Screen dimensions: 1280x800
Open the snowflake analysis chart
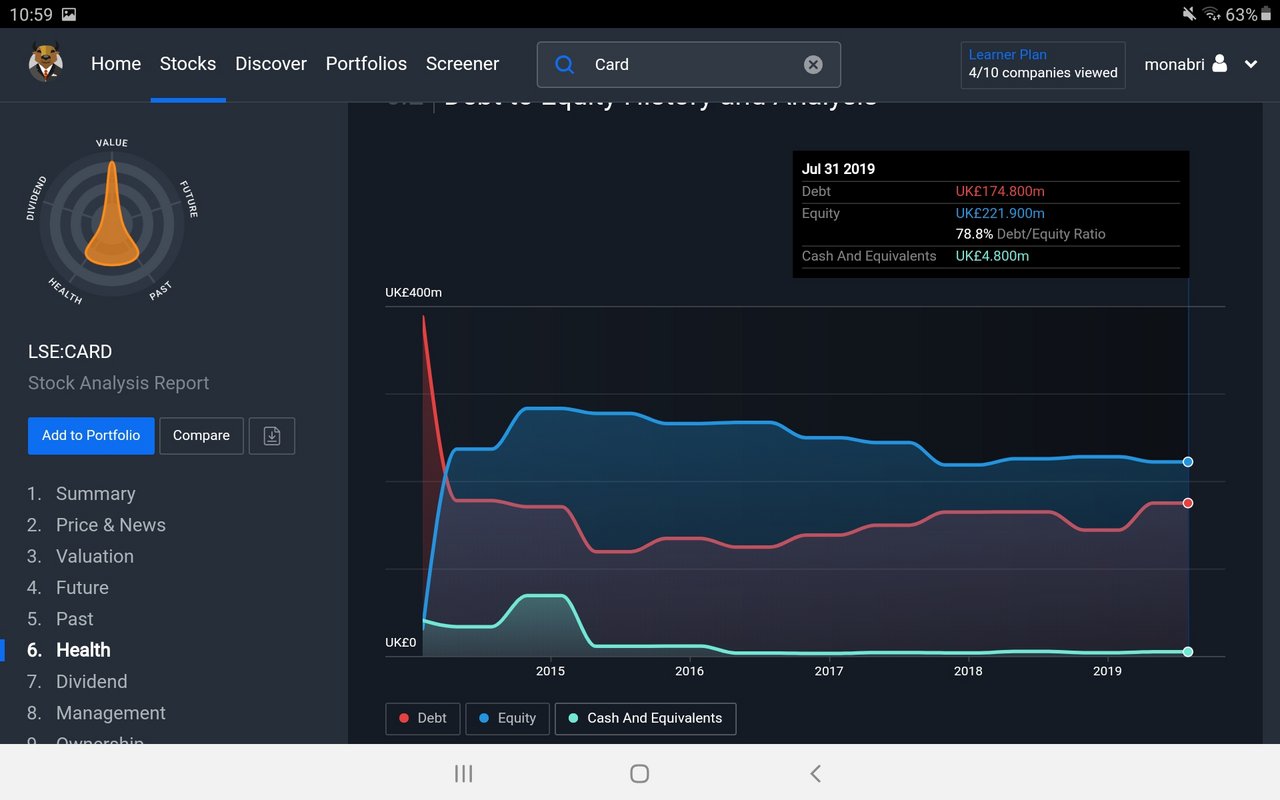(112, 220)
